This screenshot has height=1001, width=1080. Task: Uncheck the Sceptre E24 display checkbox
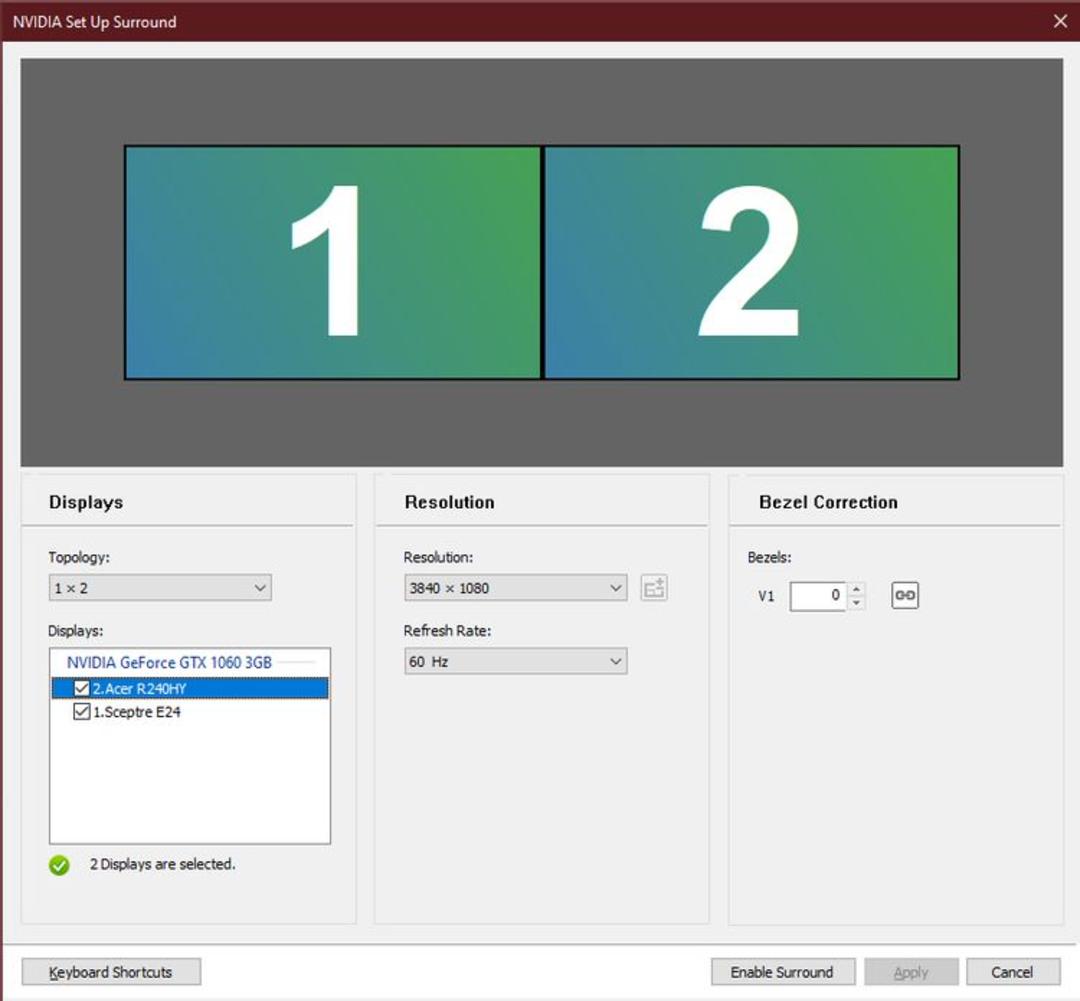(81, 712)
